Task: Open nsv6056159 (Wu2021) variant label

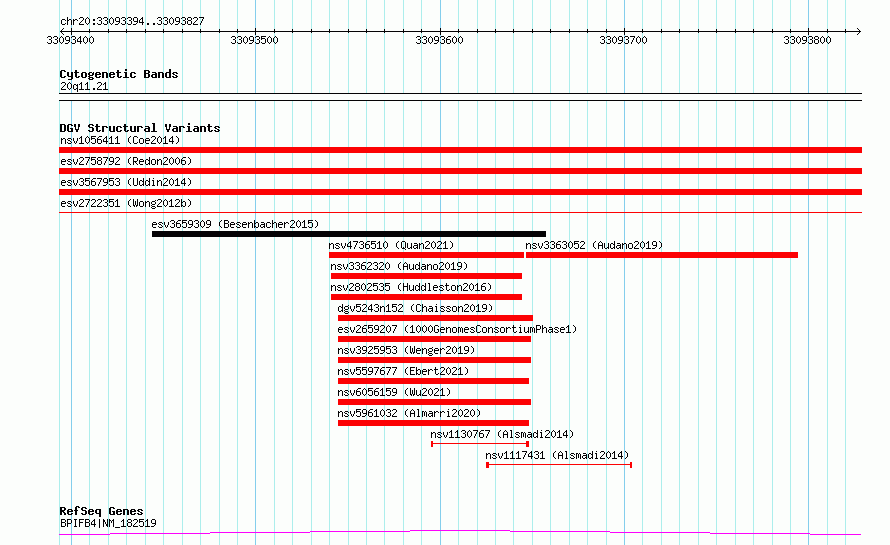Action: coord(394,392)
